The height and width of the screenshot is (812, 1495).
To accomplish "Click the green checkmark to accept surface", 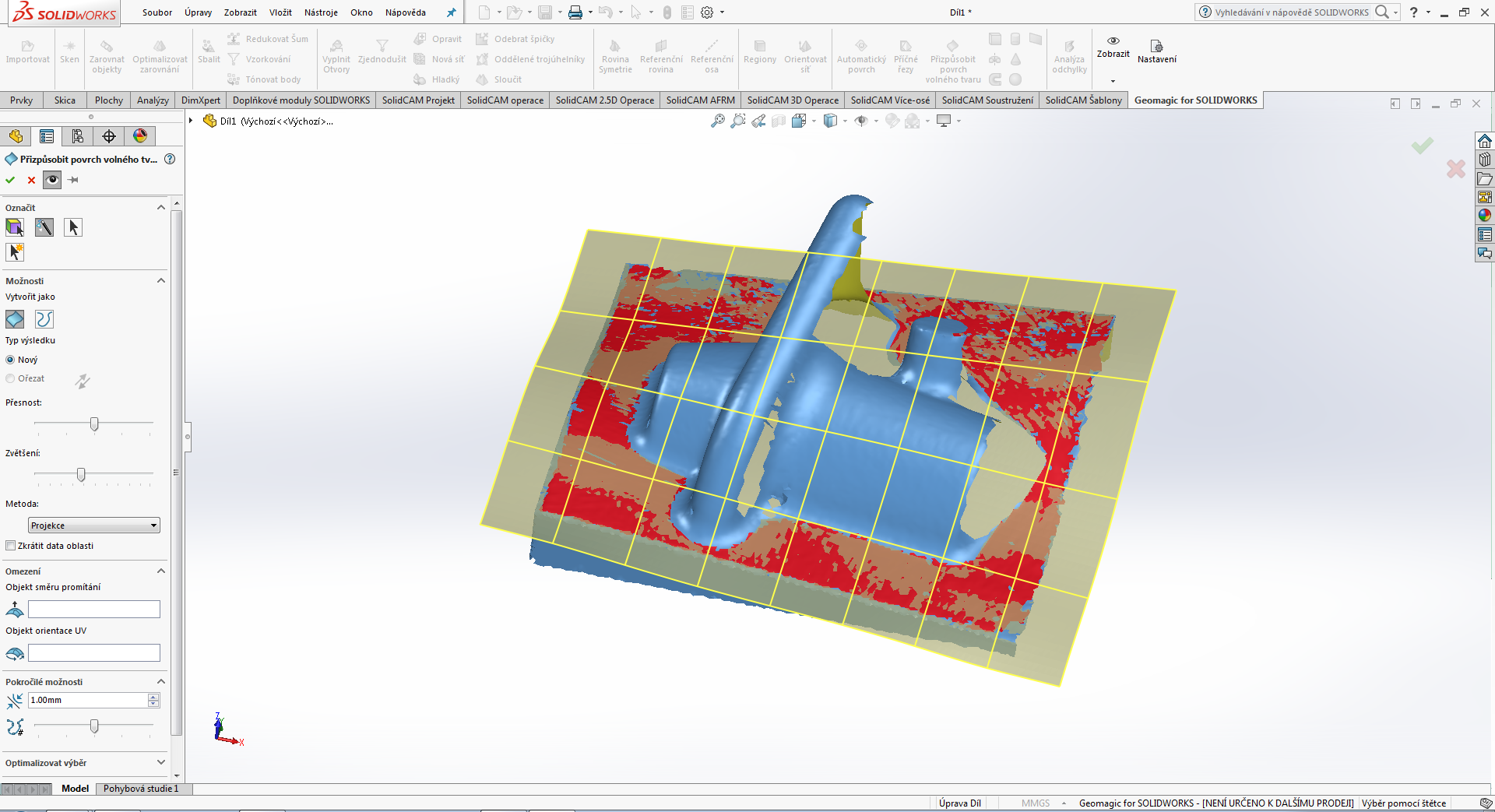I will (x=10, y=180).
